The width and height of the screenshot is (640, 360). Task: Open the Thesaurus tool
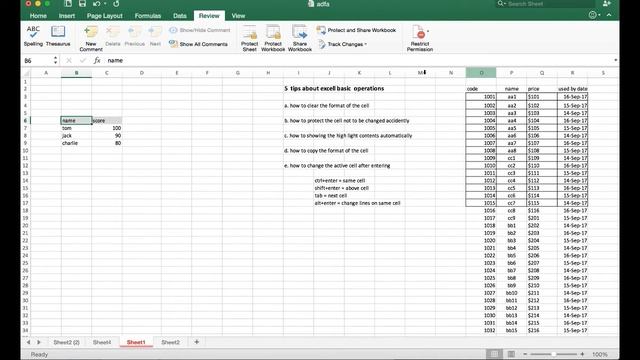[58, 36]
